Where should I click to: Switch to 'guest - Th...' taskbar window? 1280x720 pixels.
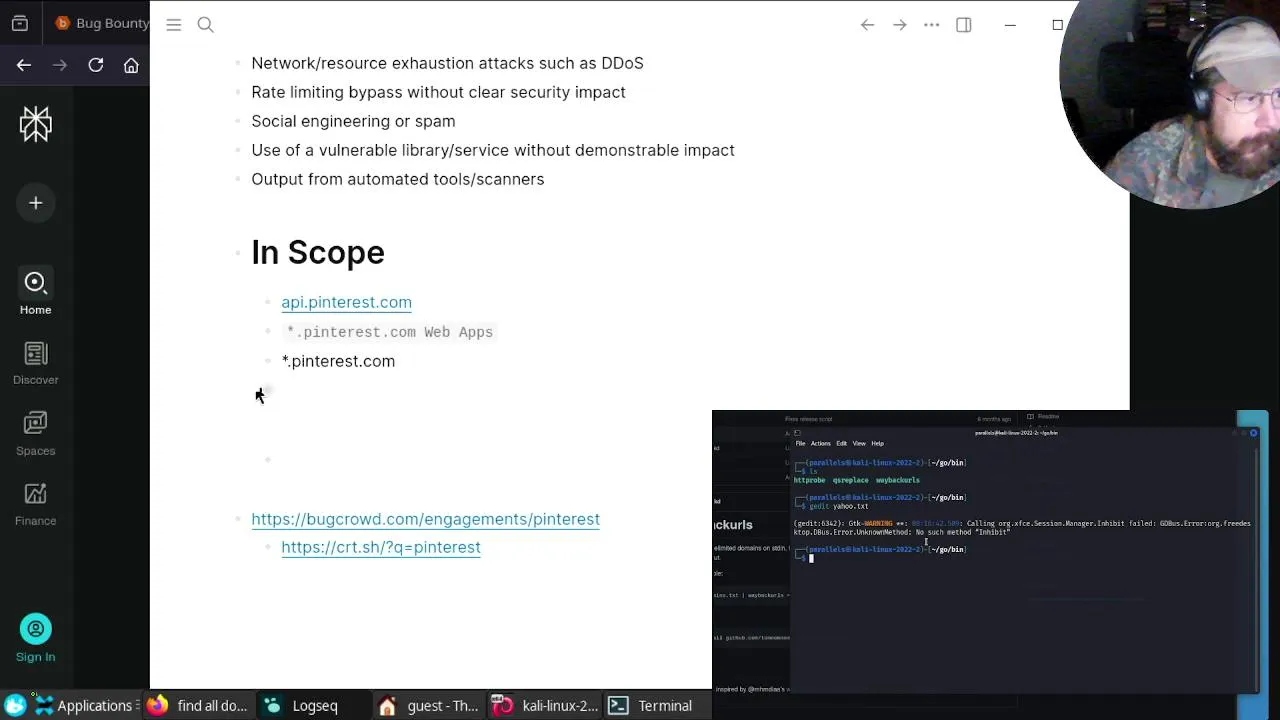[429, 706]
